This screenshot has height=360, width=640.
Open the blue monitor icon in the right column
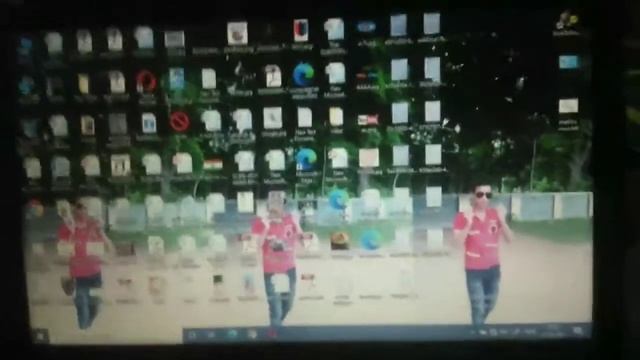[x=569, y=62]
